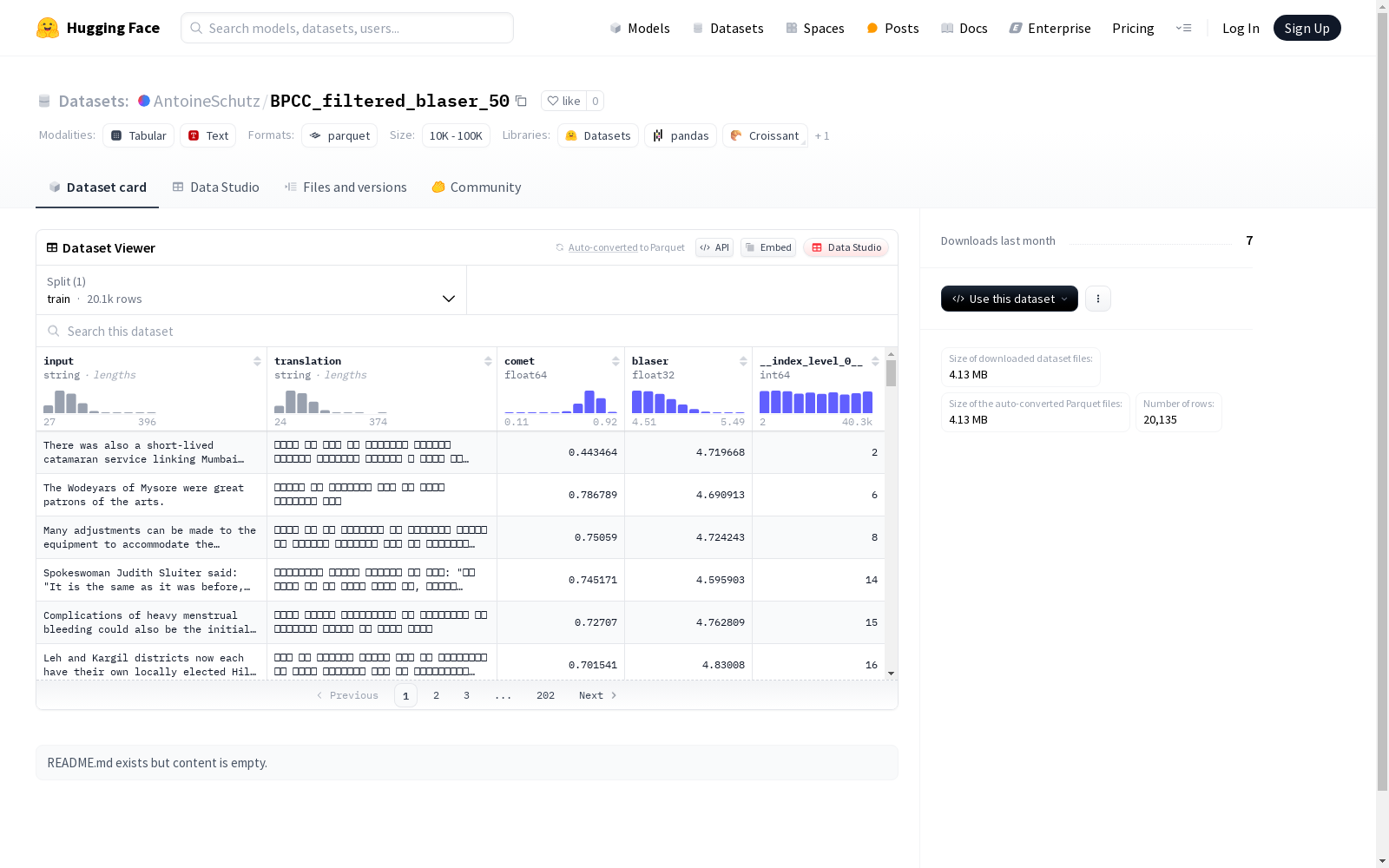Screen dimensions: 1389x868
Task: Click AntoineSchutz avatar icon
Action: click(144, 101)
